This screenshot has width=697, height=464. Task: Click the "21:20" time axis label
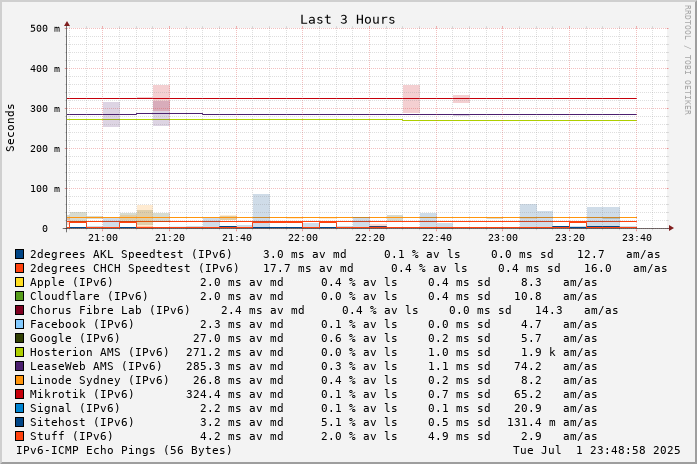(170, 238)
